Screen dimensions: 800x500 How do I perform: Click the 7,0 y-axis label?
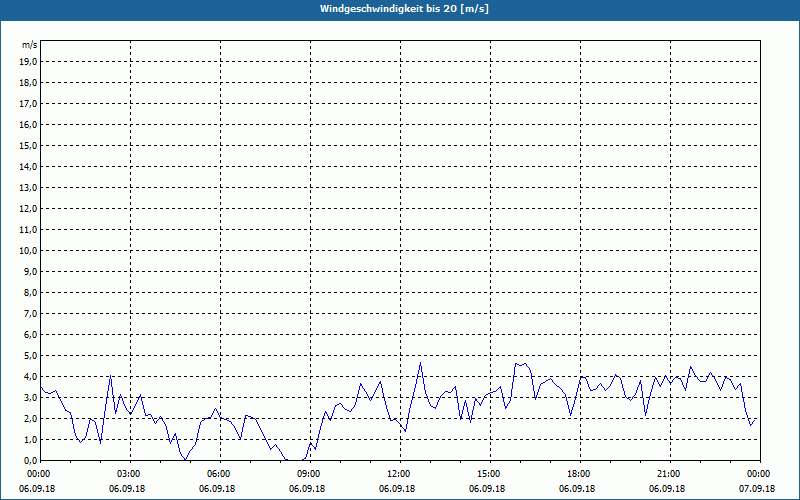pyautogui.click(x=30, y=313)
